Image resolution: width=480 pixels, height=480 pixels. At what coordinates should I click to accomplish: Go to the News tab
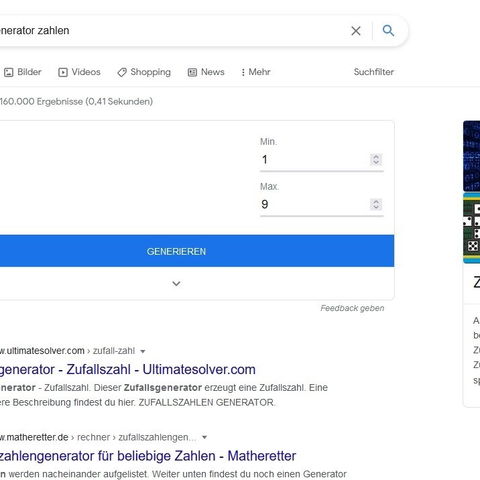[206, 72]
